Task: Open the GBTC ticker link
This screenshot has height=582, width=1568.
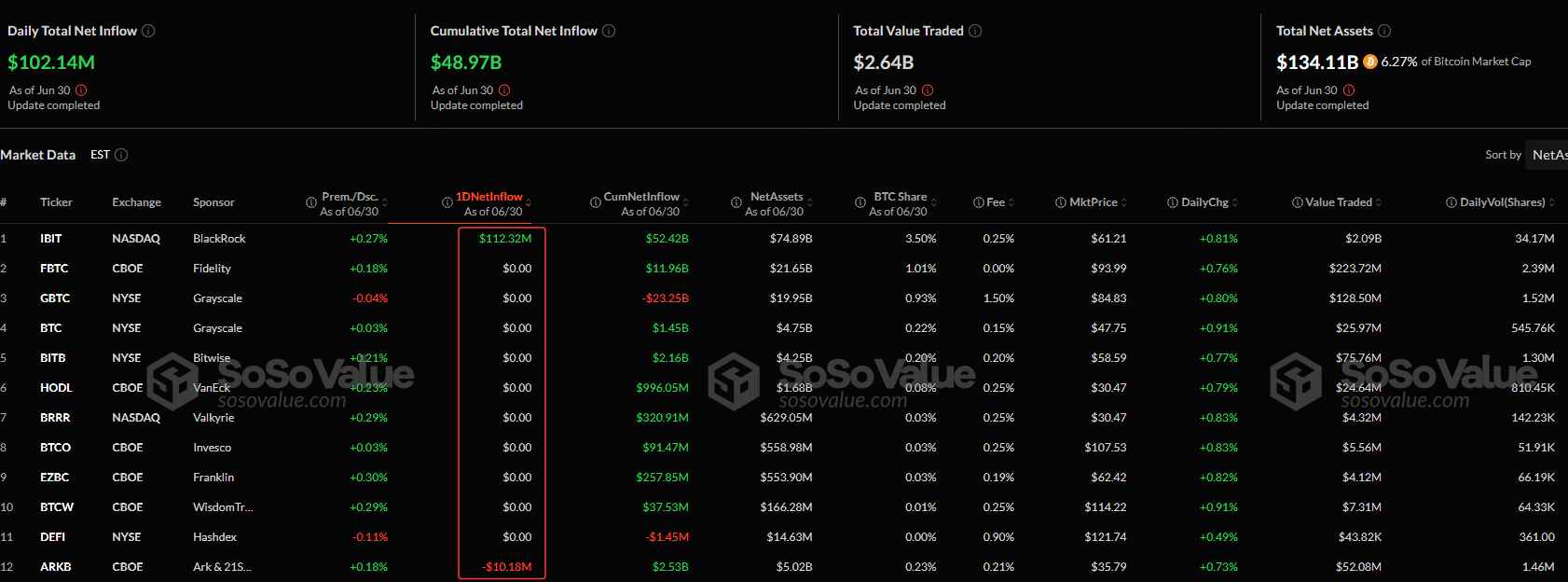Action: point(55,298)
